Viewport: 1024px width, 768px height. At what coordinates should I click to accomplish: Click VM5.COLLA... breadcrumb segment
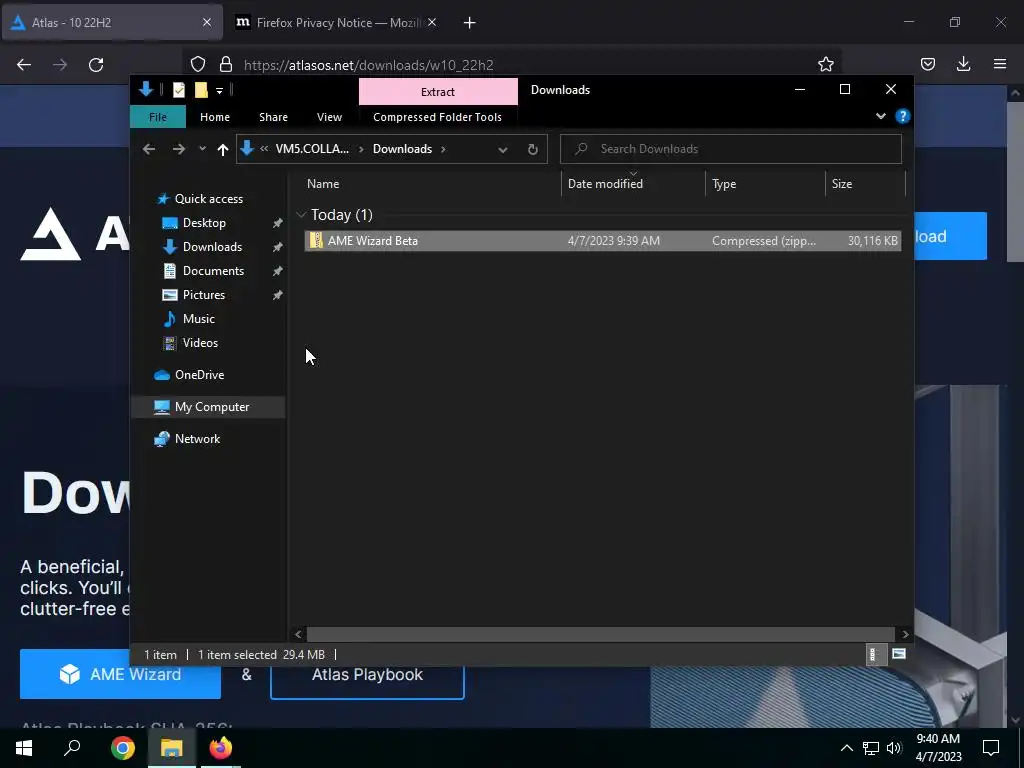[x=312, y=149]
